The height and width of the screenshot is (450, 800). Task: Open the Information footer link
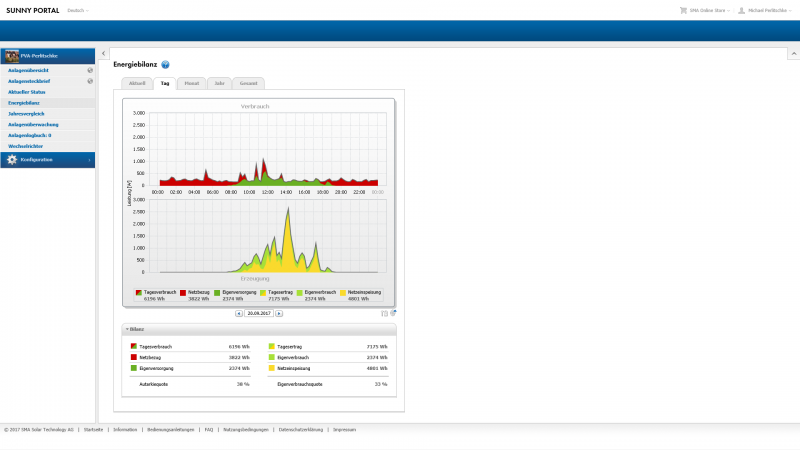(125, 430)
